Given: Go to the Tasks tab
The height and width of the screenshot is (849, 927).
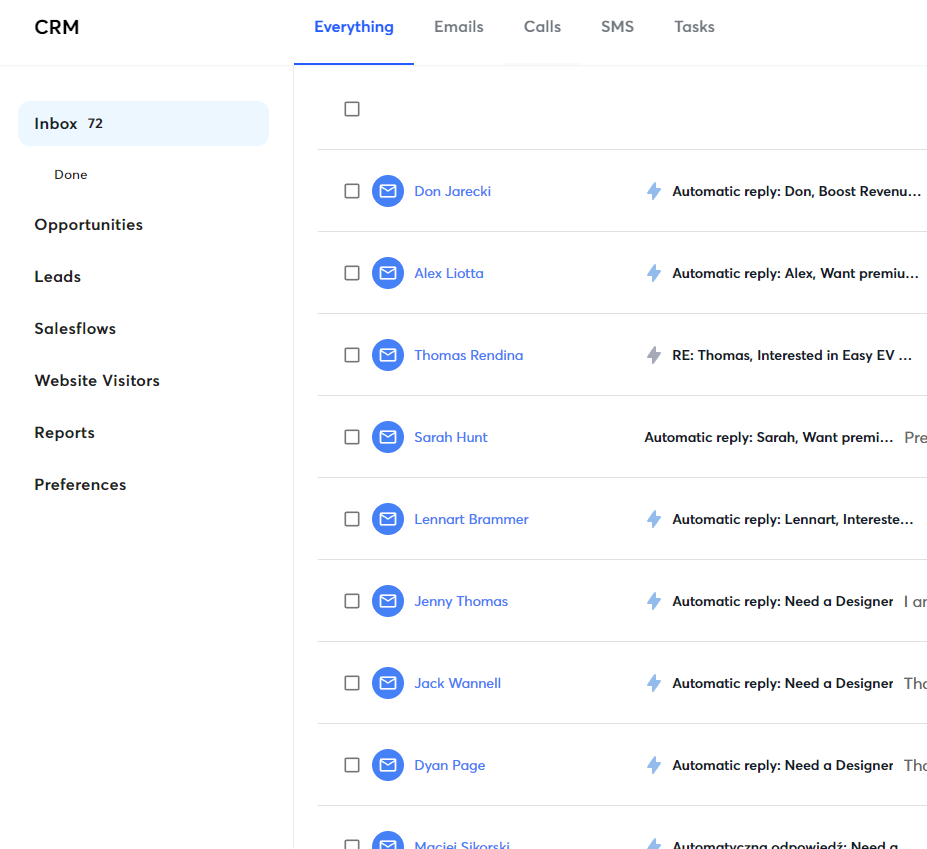Looking at the screenshot, I should click(694, 27).
